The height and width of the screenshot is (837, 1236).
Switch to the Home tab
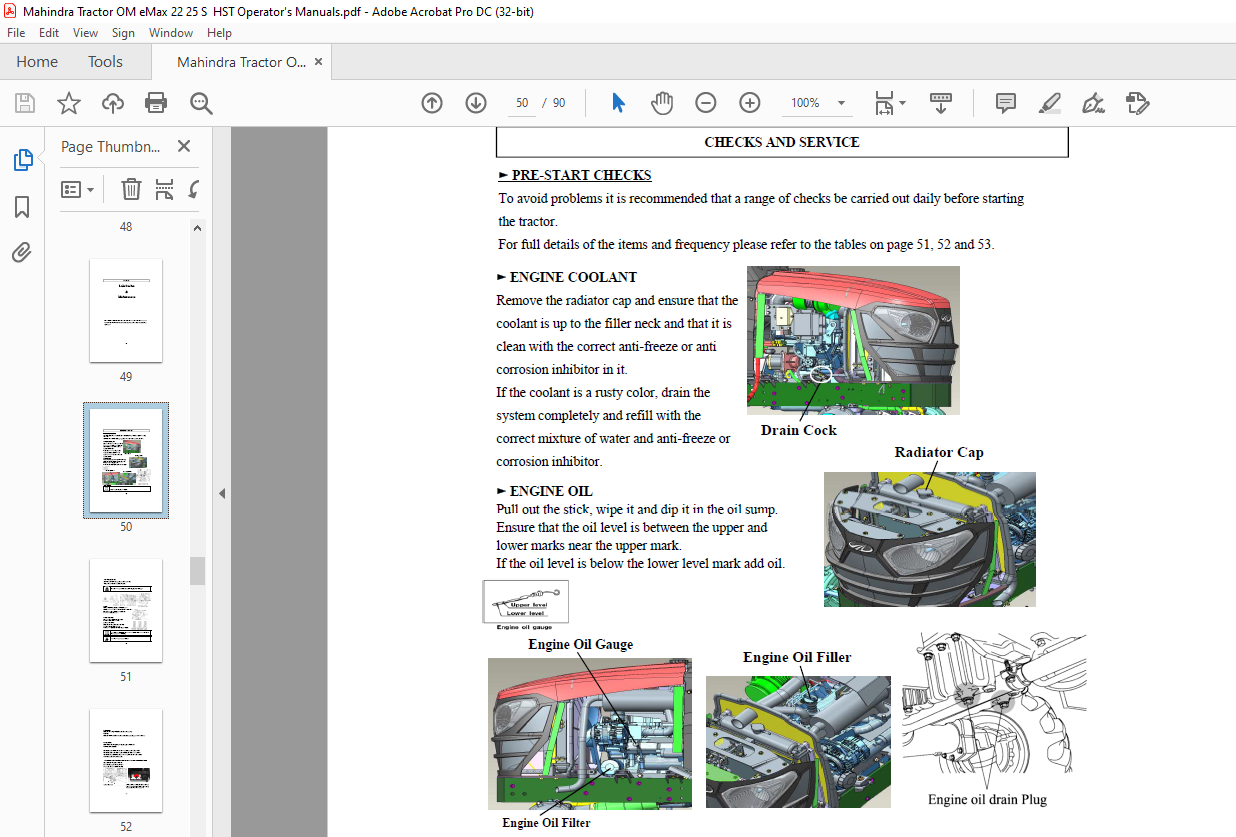37,62
